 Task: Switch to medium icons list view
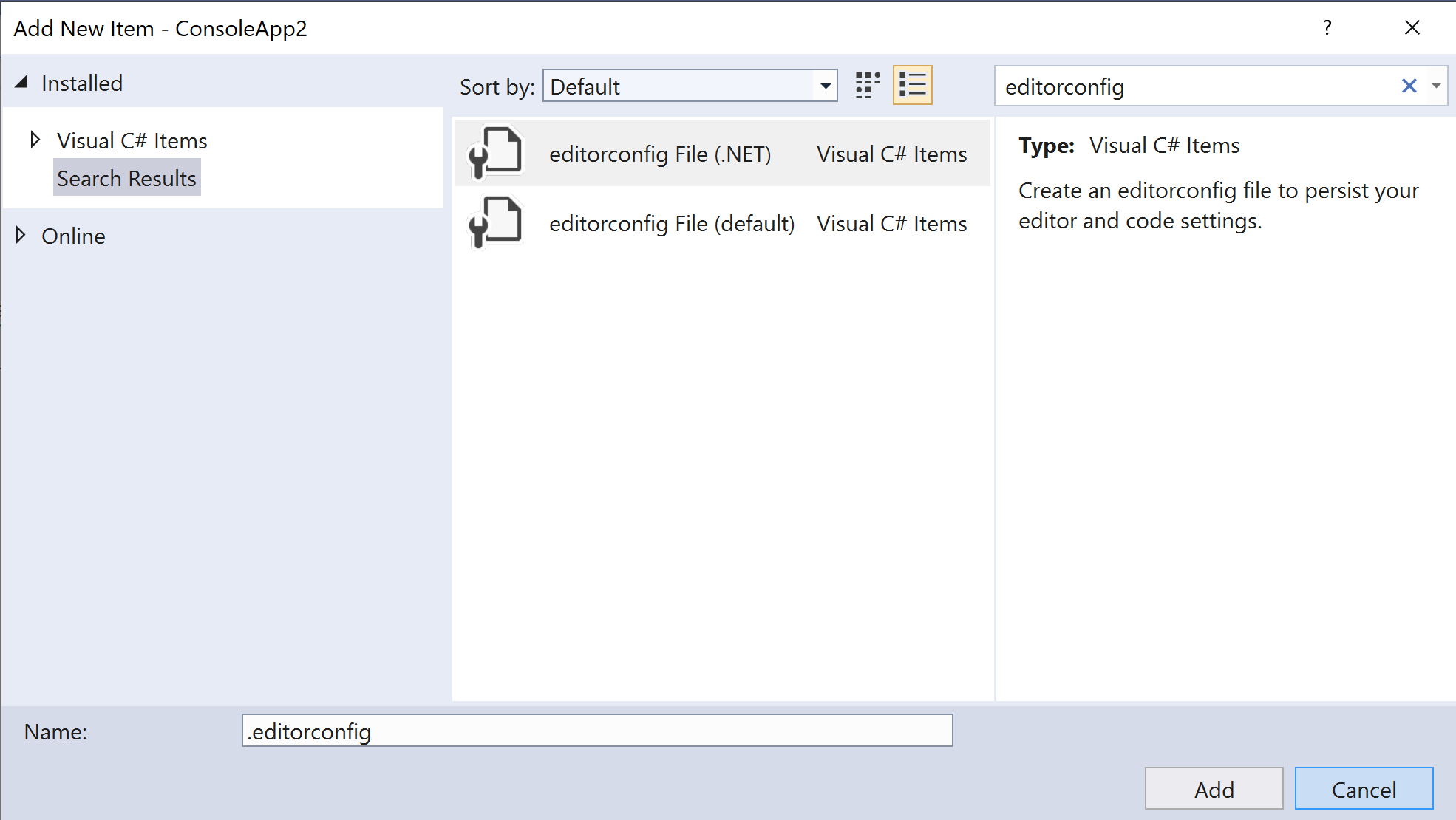(912, 86)
